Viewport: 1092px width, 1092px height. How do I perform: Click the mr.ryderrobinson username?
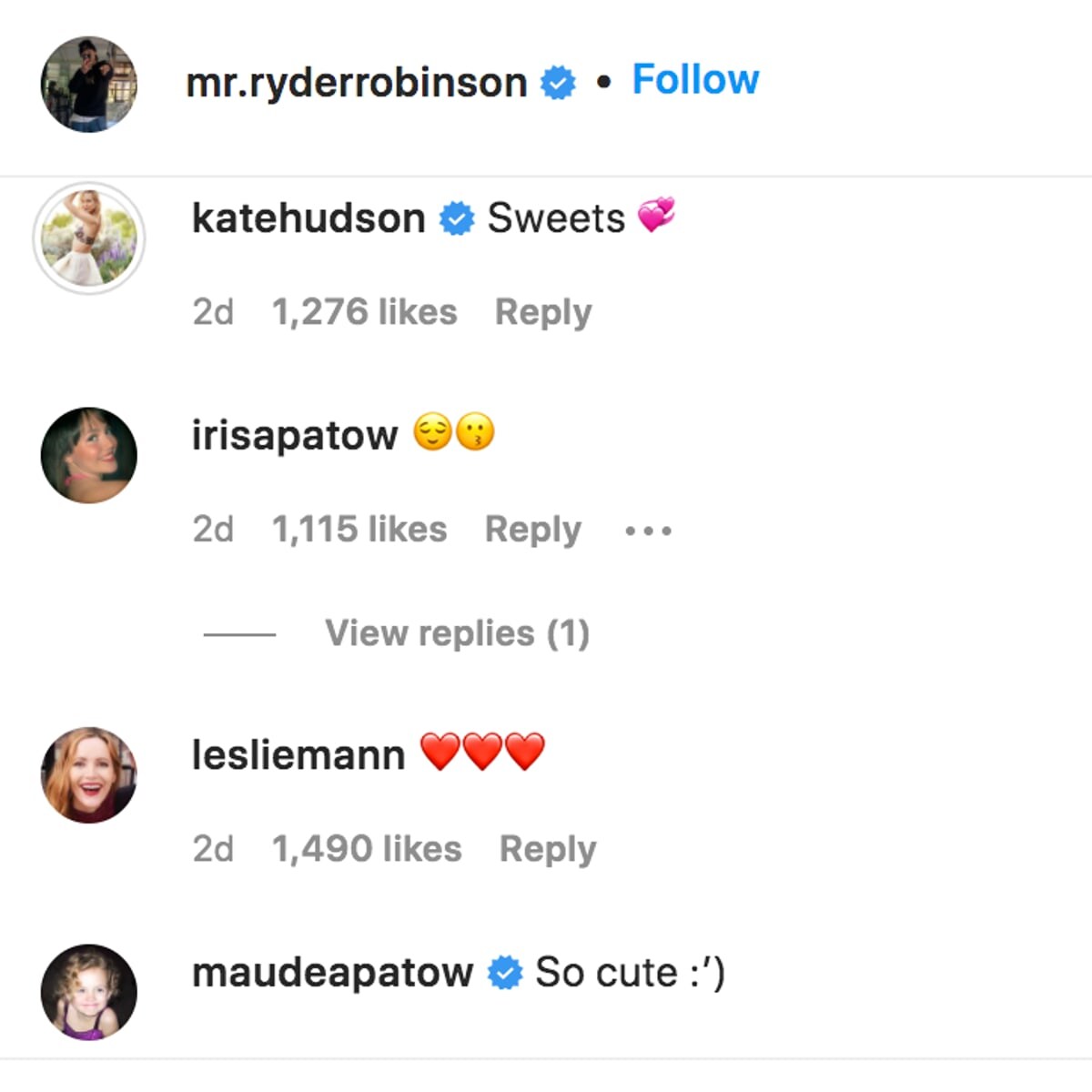coord(356,83)
